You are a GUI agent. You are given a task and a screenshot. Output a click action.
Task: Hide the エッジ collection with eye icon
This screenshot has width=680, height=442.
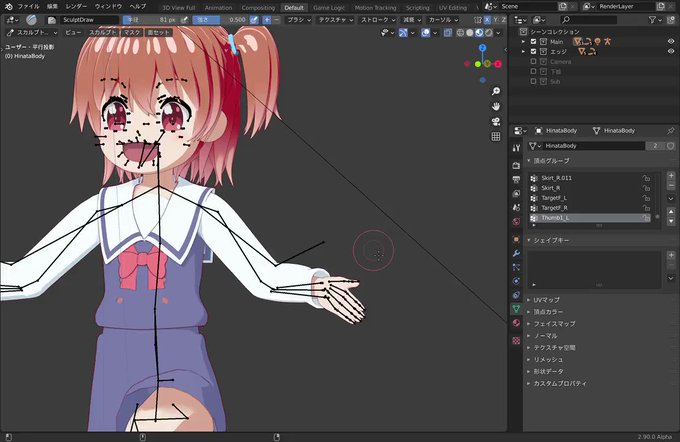pyautogui.click(x=671, y=52)
